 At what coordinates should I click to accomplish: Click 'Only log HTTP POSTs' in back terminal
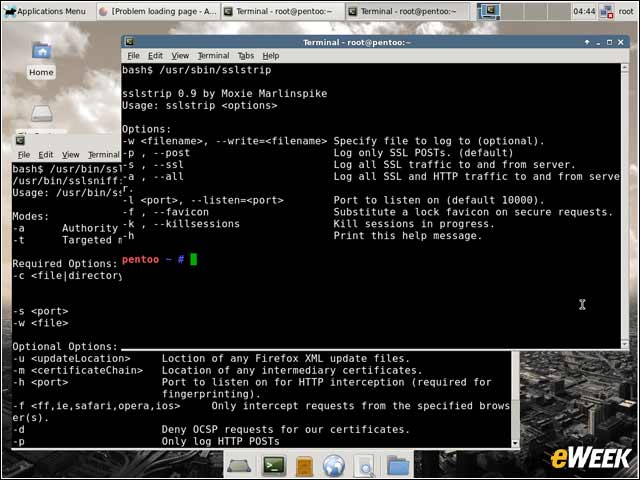220,442
